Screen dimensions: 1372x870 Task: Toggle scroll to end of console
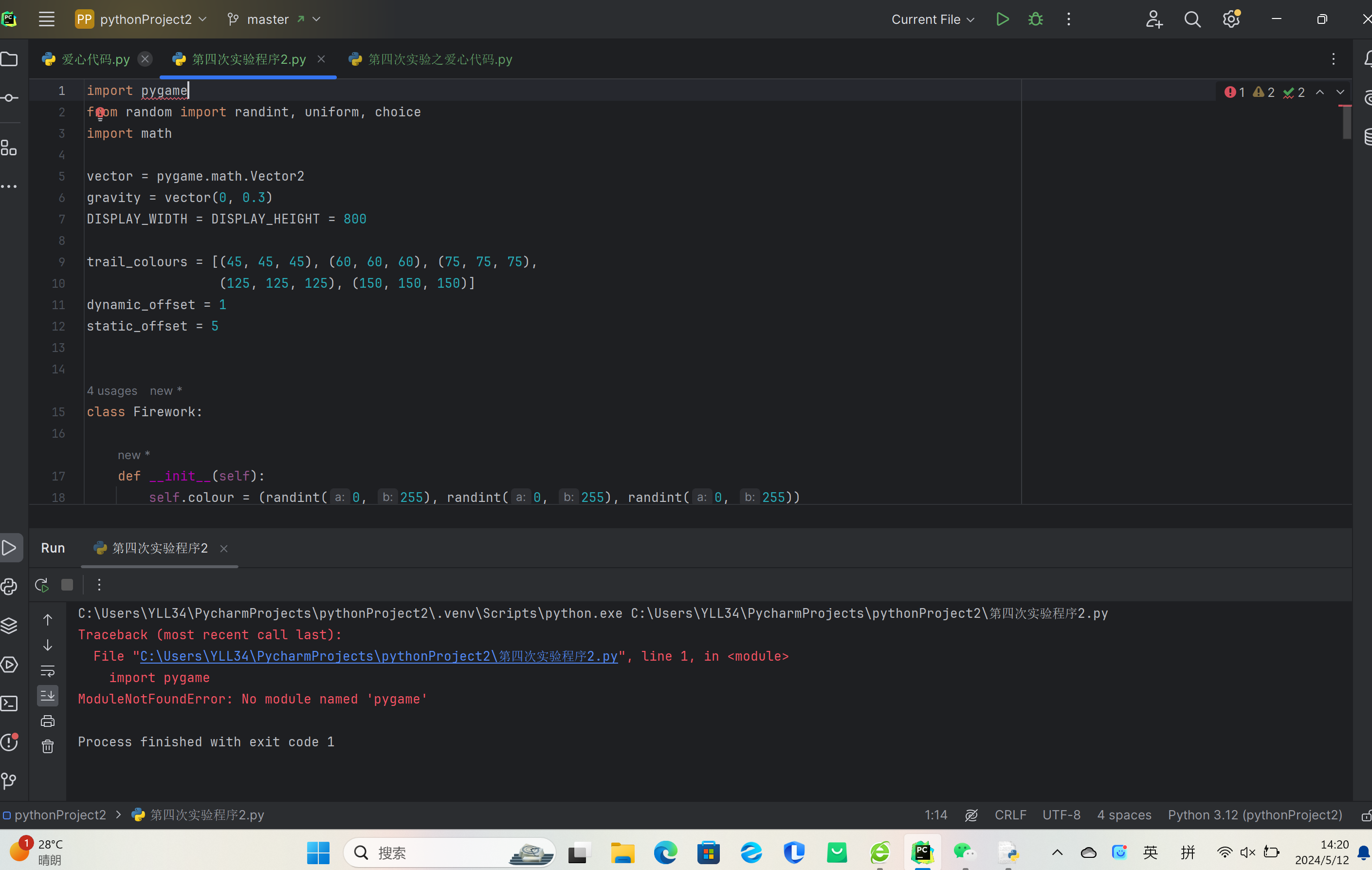48,696
